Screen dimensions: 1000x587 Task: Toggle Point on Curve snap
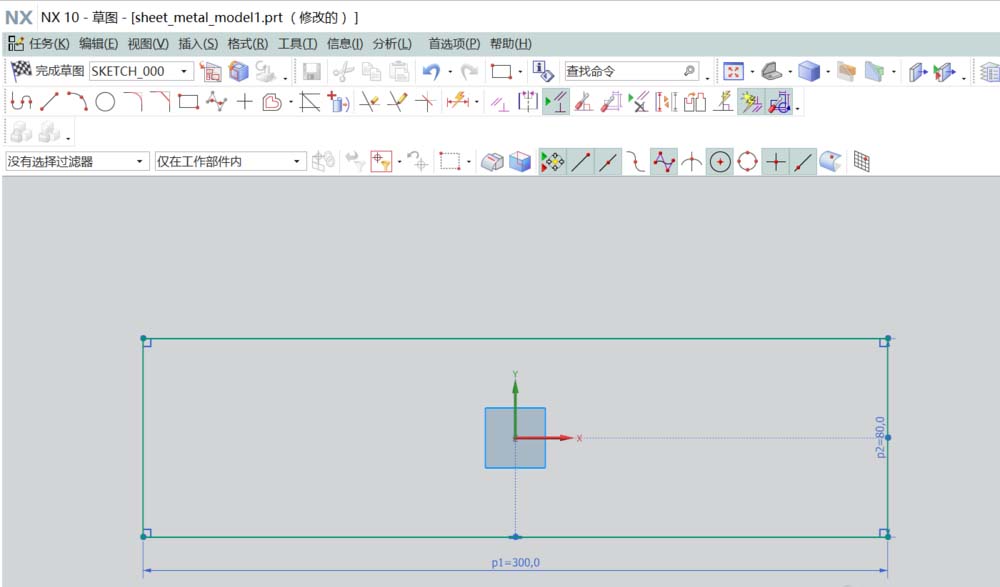pyautogui.click(x=803, y=162)
